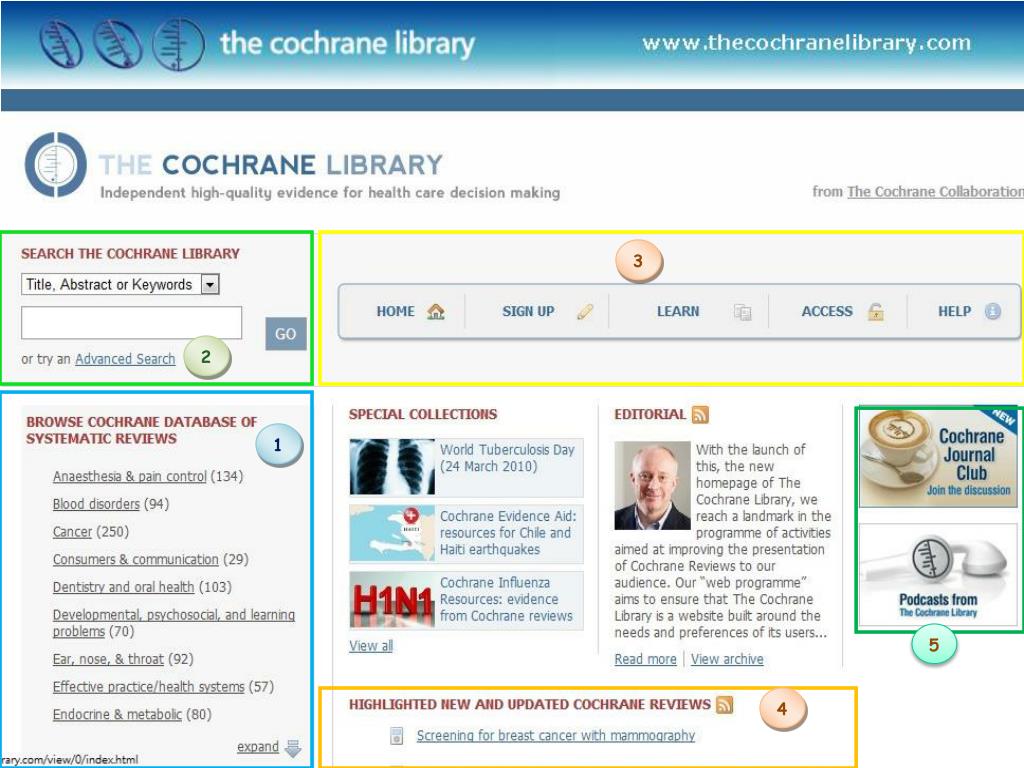Browse Endocrine & metabolic reviews
1024x768 pixels.
pyautogui.click(x=117, y=714)
